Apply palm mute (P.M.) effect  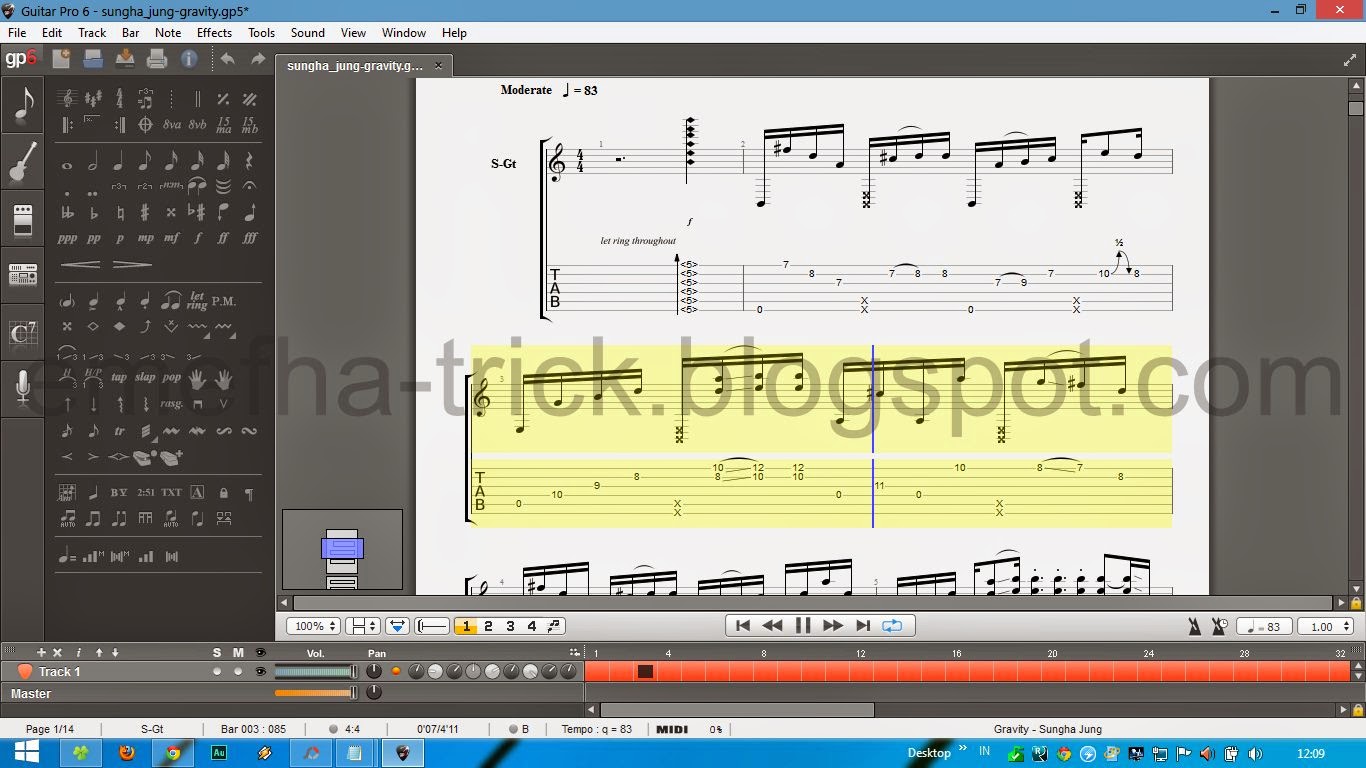tap(224, 301)
